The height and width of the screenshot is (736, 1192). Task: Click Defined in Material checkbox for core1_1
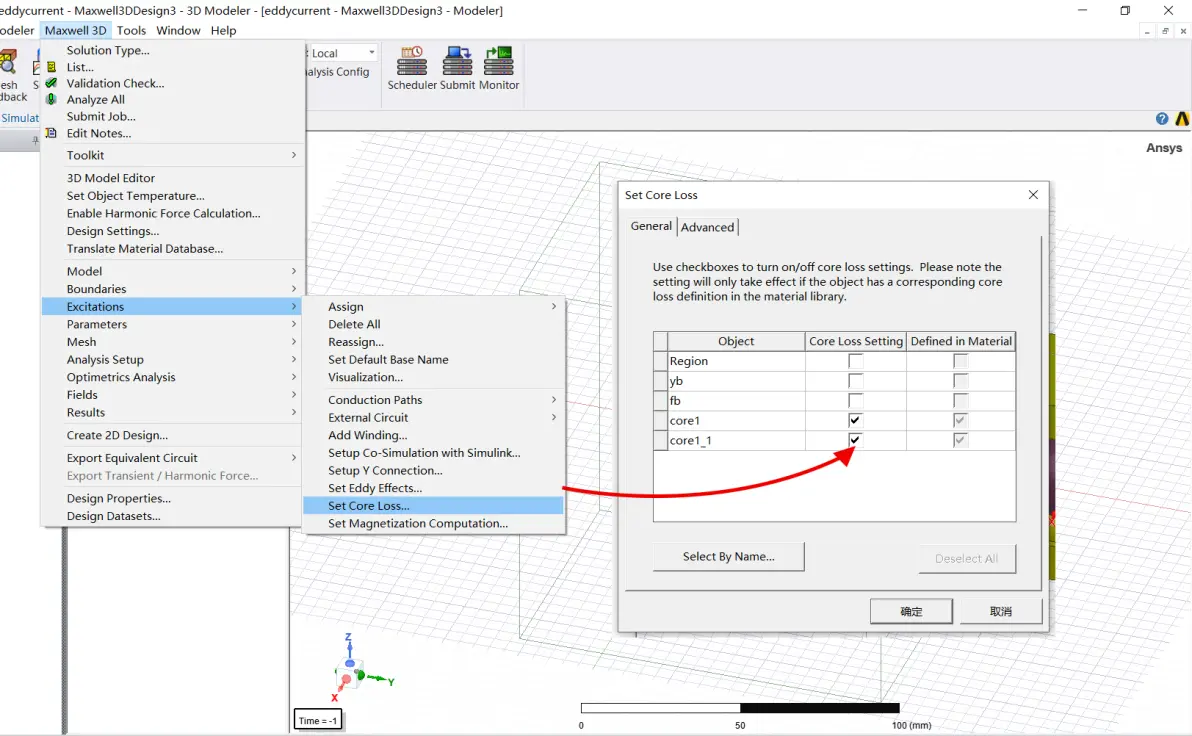(961, 440)
